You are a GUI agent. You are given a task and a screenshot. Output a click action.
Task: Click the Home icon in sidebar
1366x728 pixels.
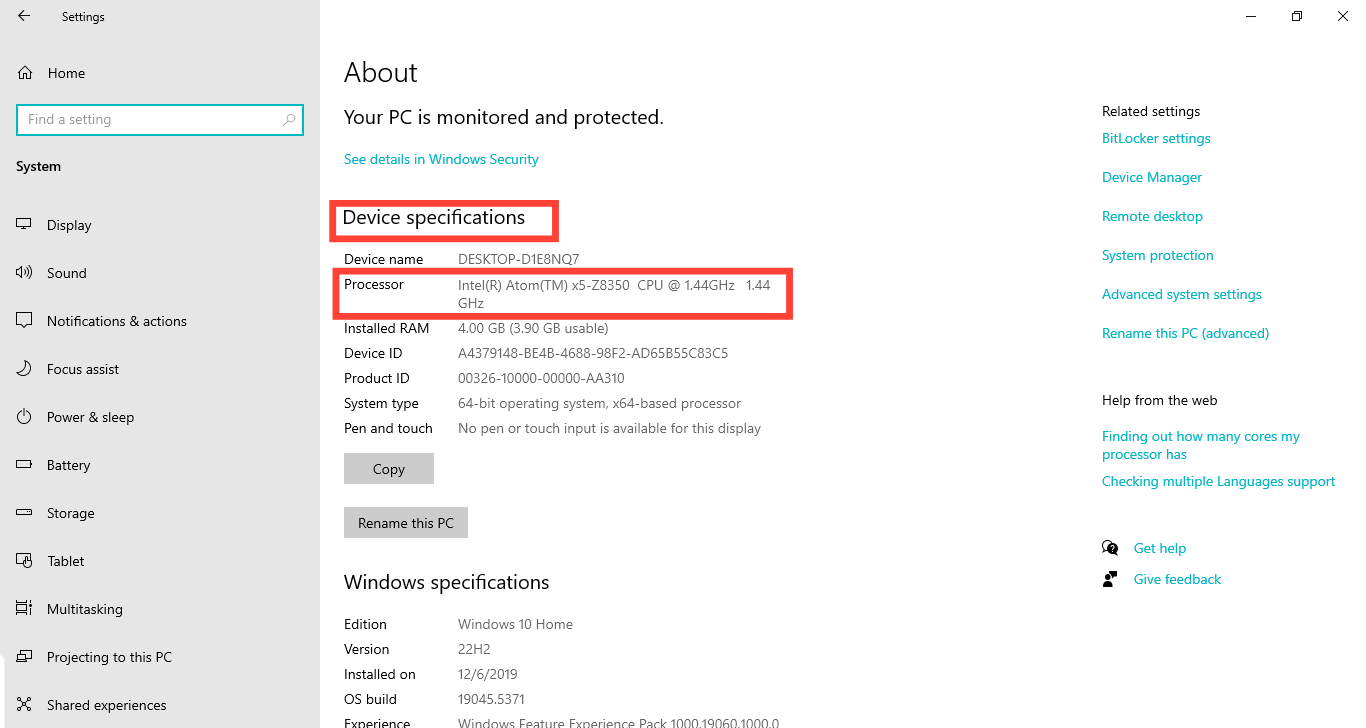tap(25, 73)
